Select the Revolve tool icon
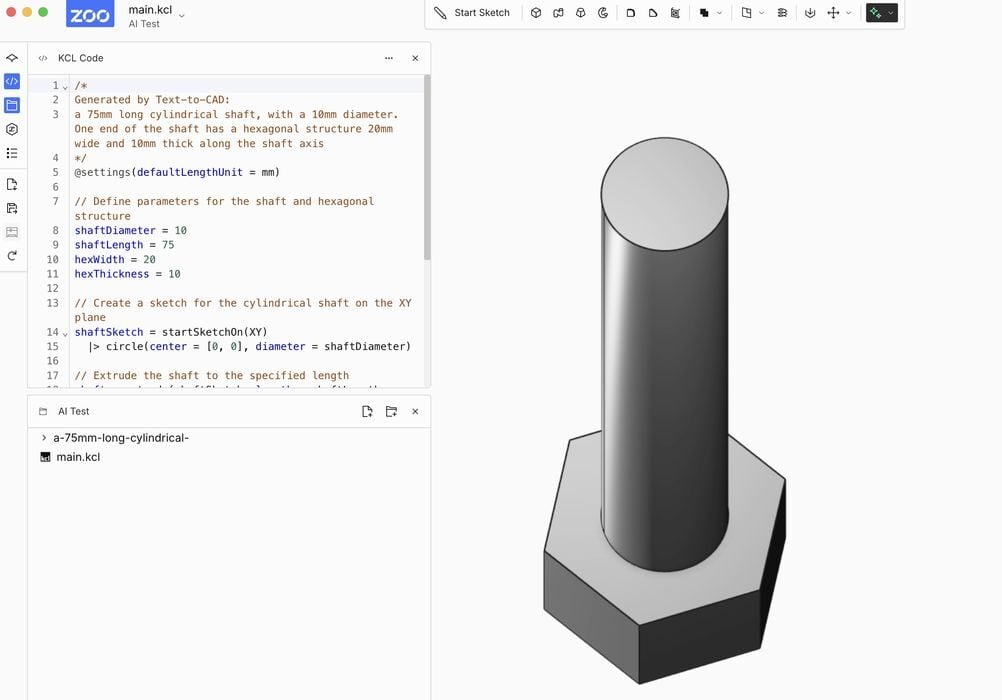Image resolution: width=1002 pixels, height=700 pixels. coord(603,13)
